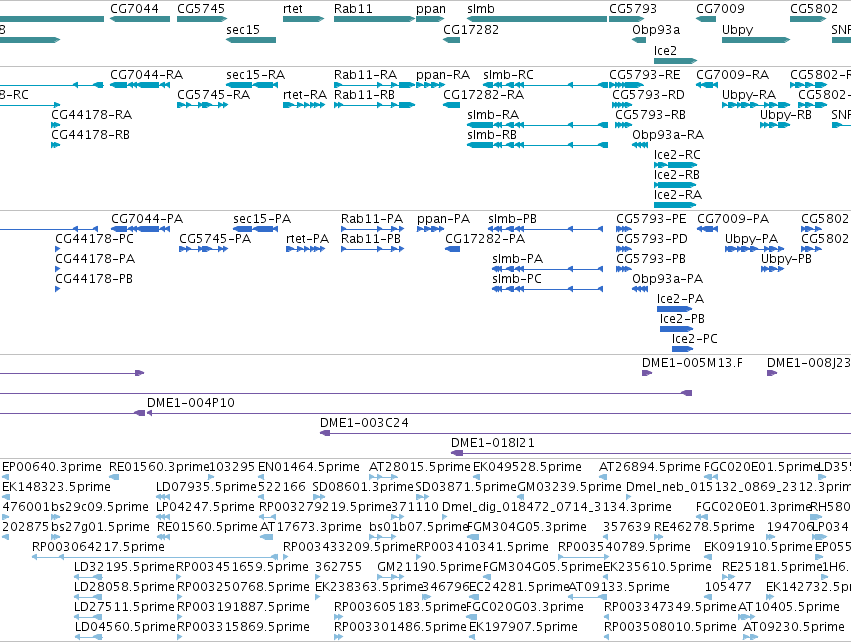The height and width of the screenshot is (642, 851).
Task: Select the CG7044 gene feature
Action: pyautogui.click(x=140, y=19)
